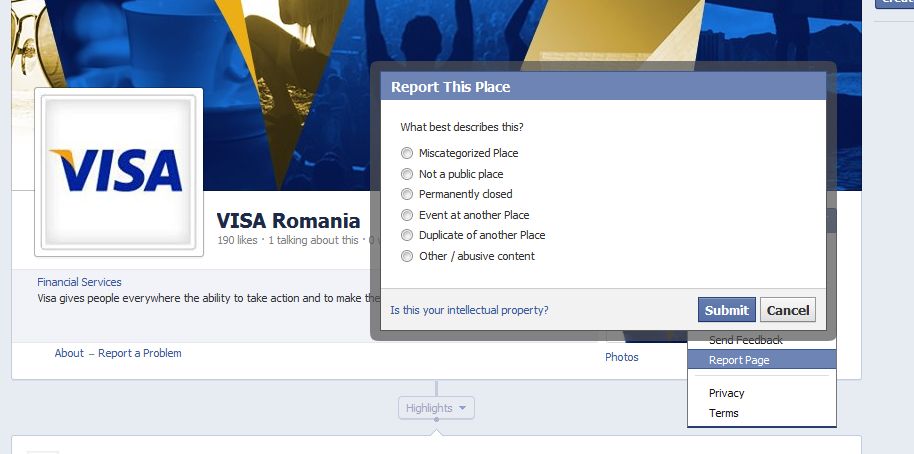Select the Miscategorized Place radio option
Screen dimensions: 914x454
coord(407,153)
